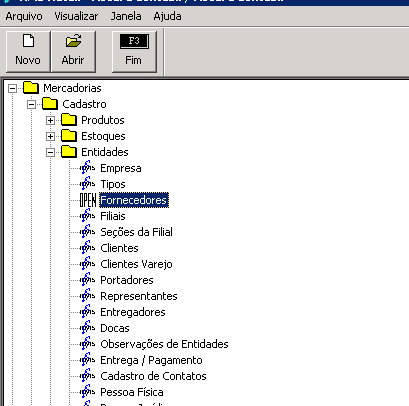Image resolution: width=409 pixels, height=406 pixels.
Task: Collapse the Entidades tree node
Action: coord(50,152)
